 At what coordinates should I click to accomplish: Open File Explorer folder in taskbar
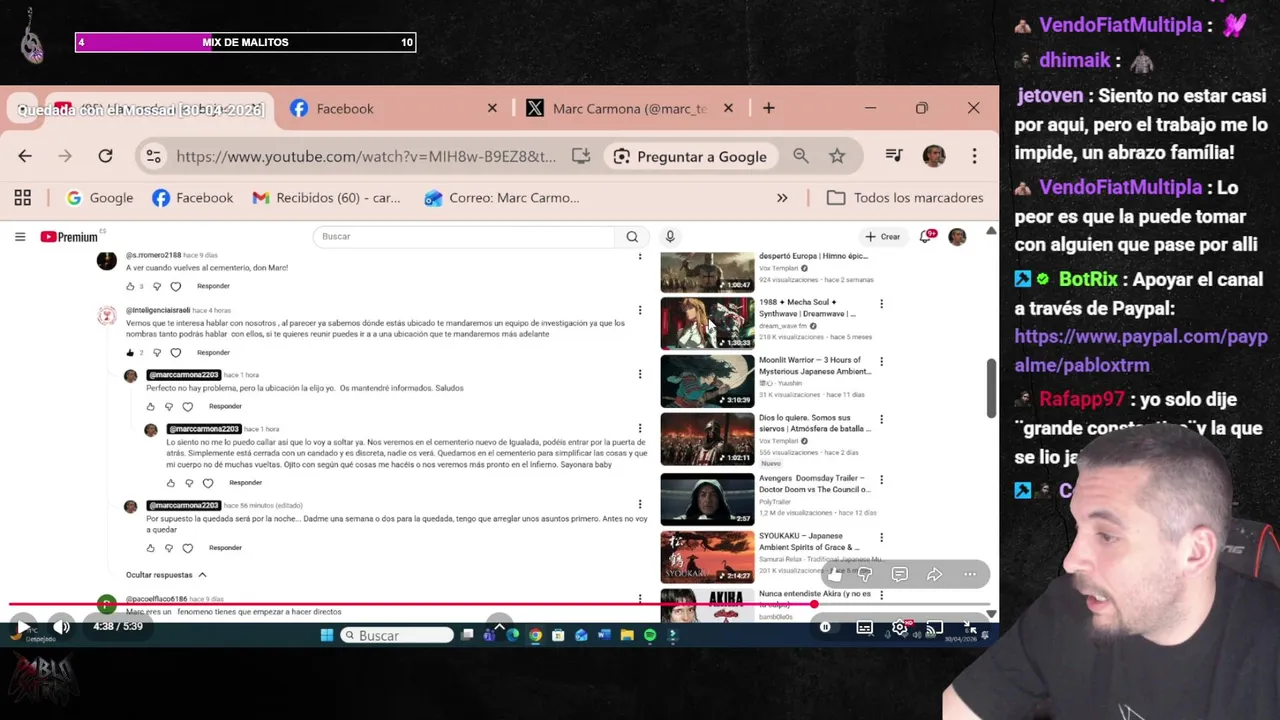(627, 635)
